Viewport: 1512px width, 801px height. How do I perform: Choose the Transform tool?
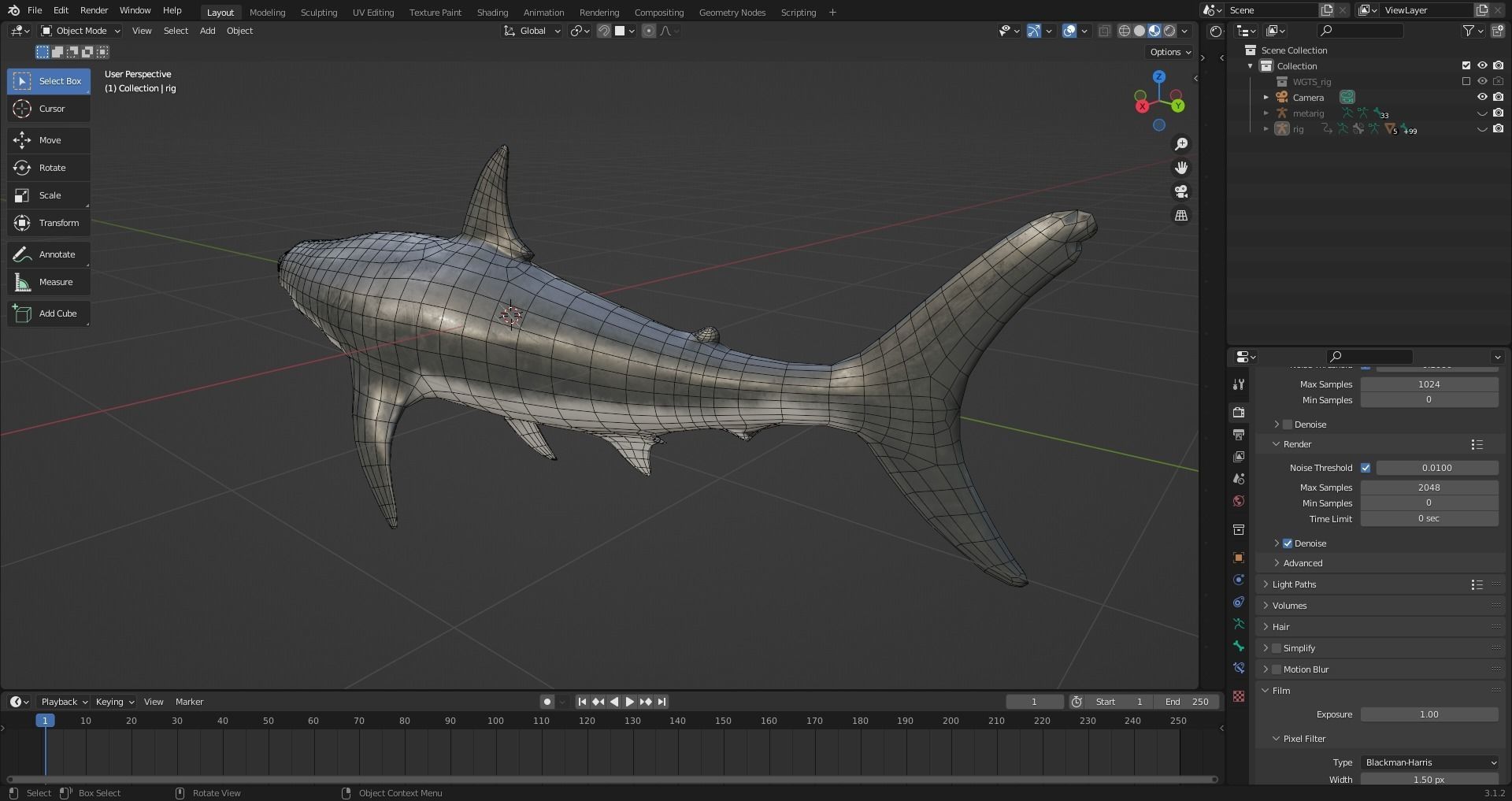click(49, 223)
